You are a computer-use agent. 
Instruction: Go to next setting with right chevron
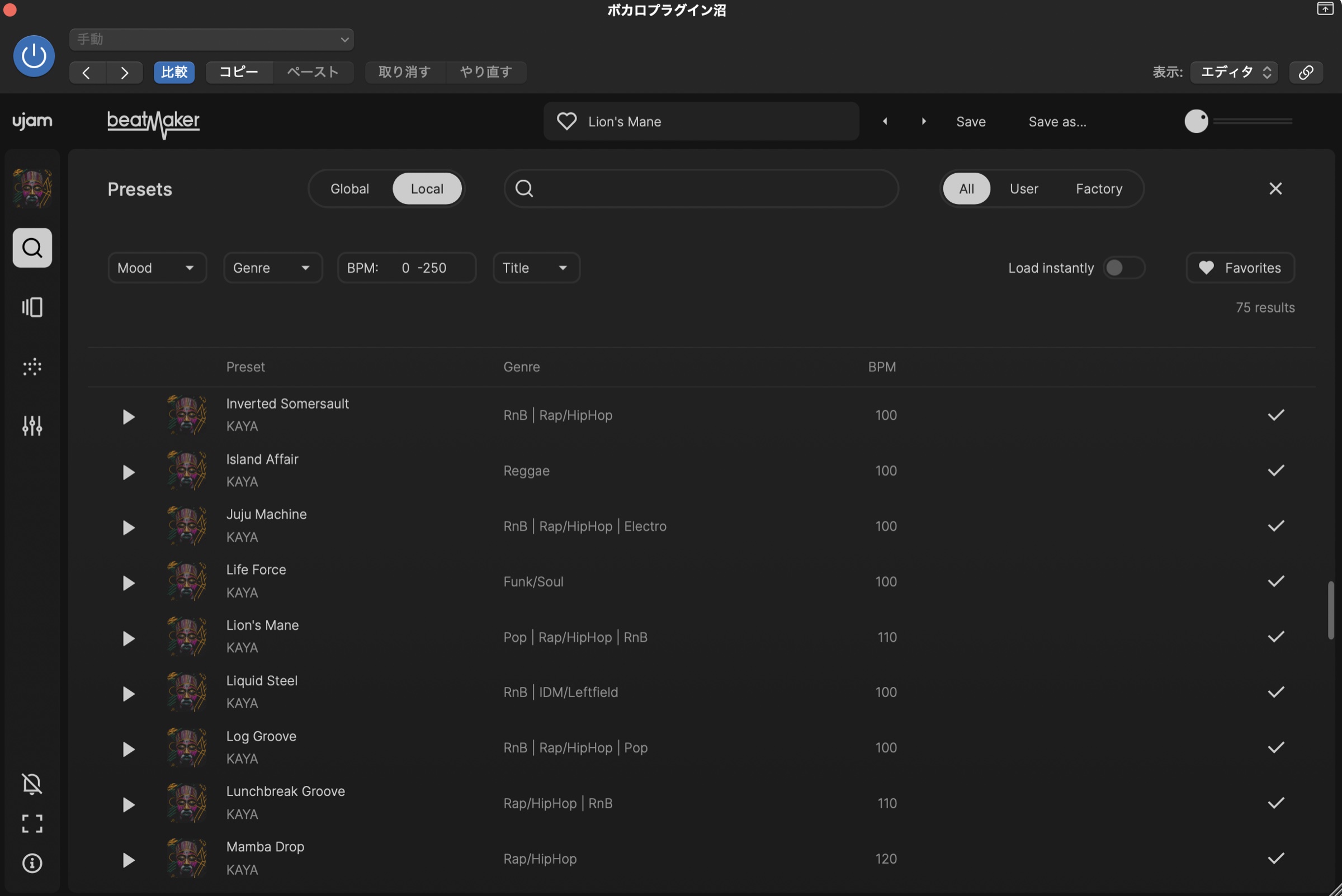pyautogui.click(x=125, y=73)
